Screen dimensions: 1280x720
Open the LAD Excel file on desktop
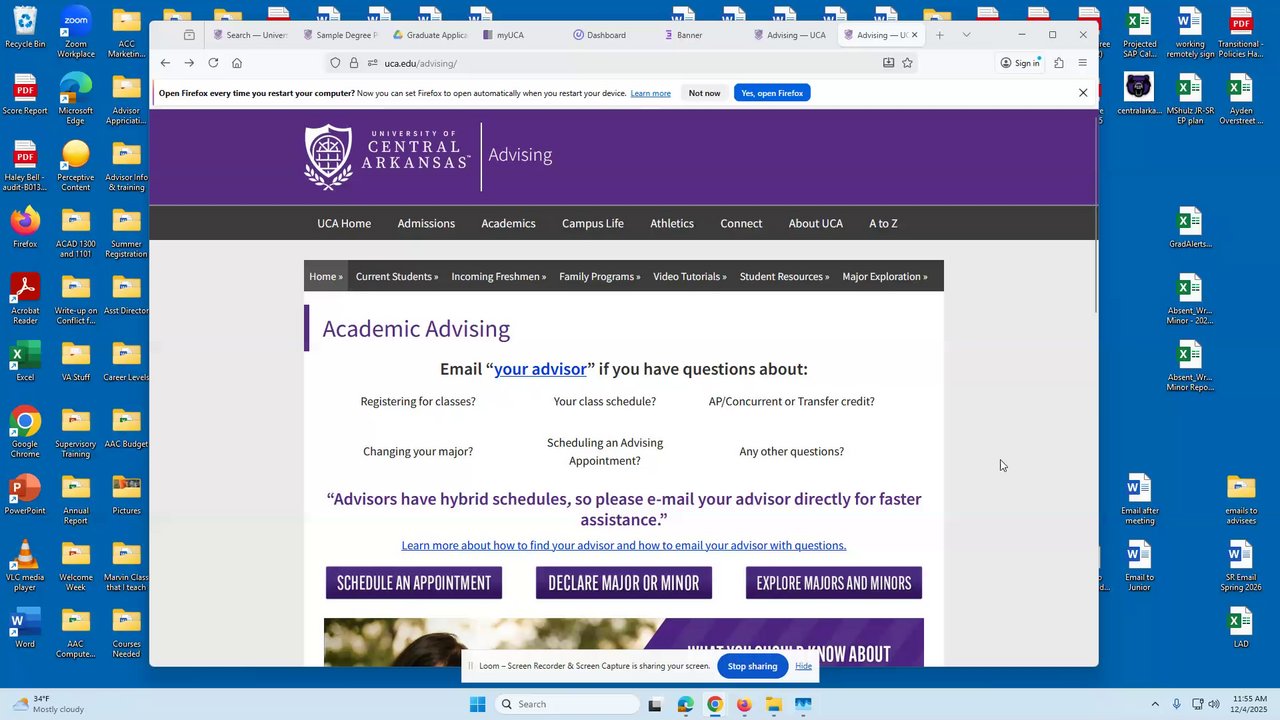[1241, 628]
